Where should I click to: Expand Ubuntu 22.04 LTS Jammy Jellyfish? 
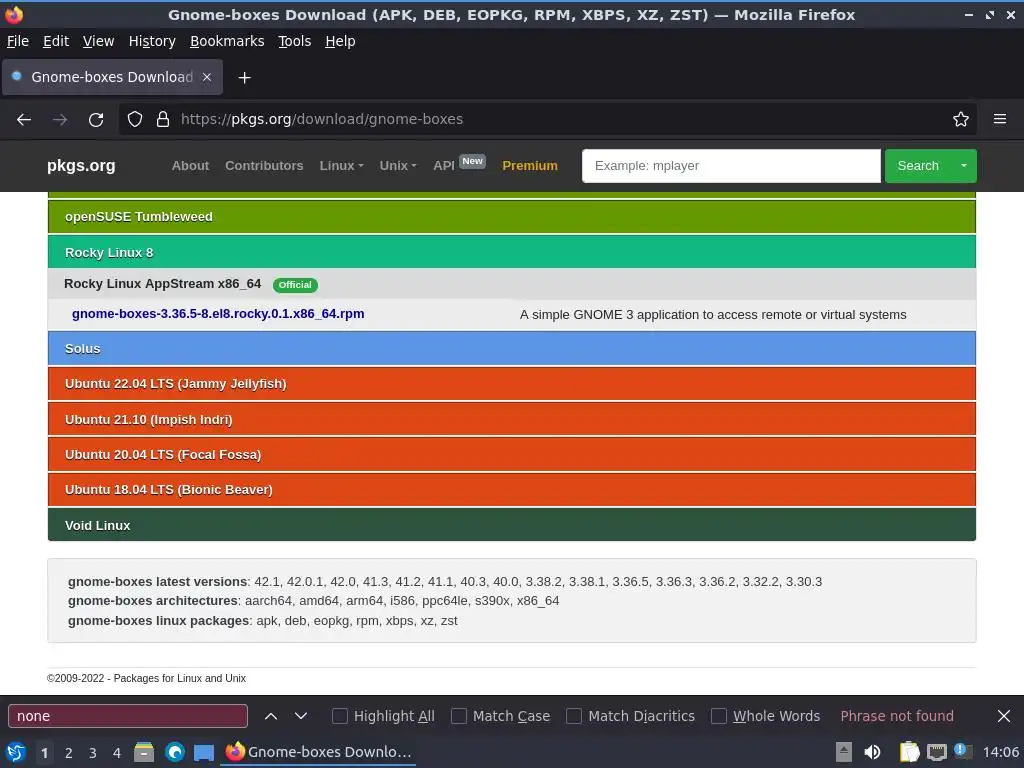click(512, 384)
